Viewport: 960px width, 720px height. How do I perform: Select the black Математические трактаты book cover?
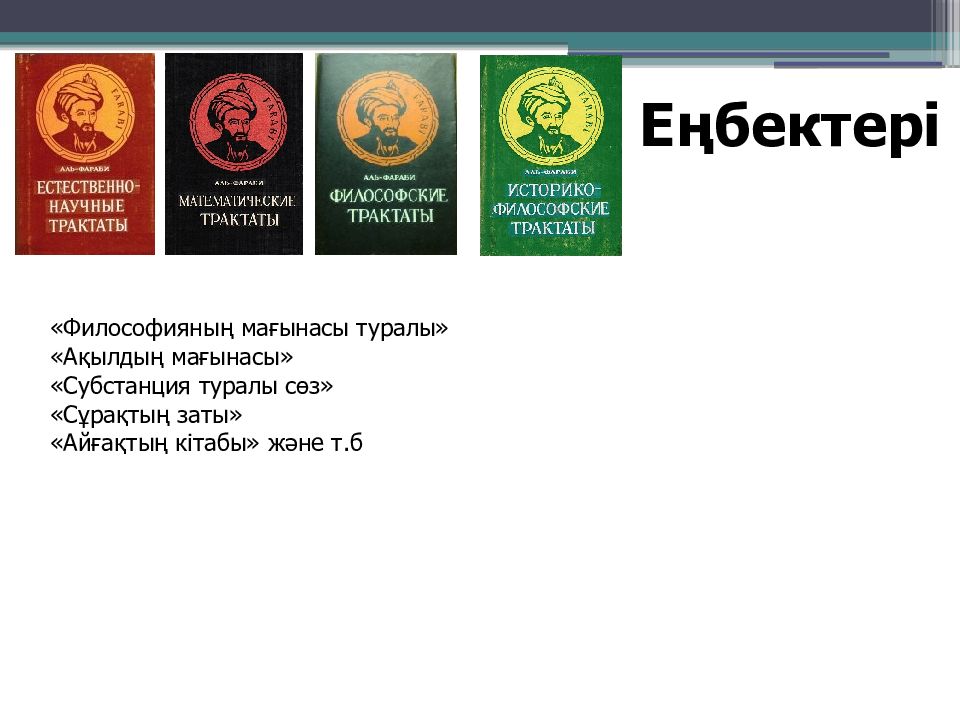coord(234,154)
